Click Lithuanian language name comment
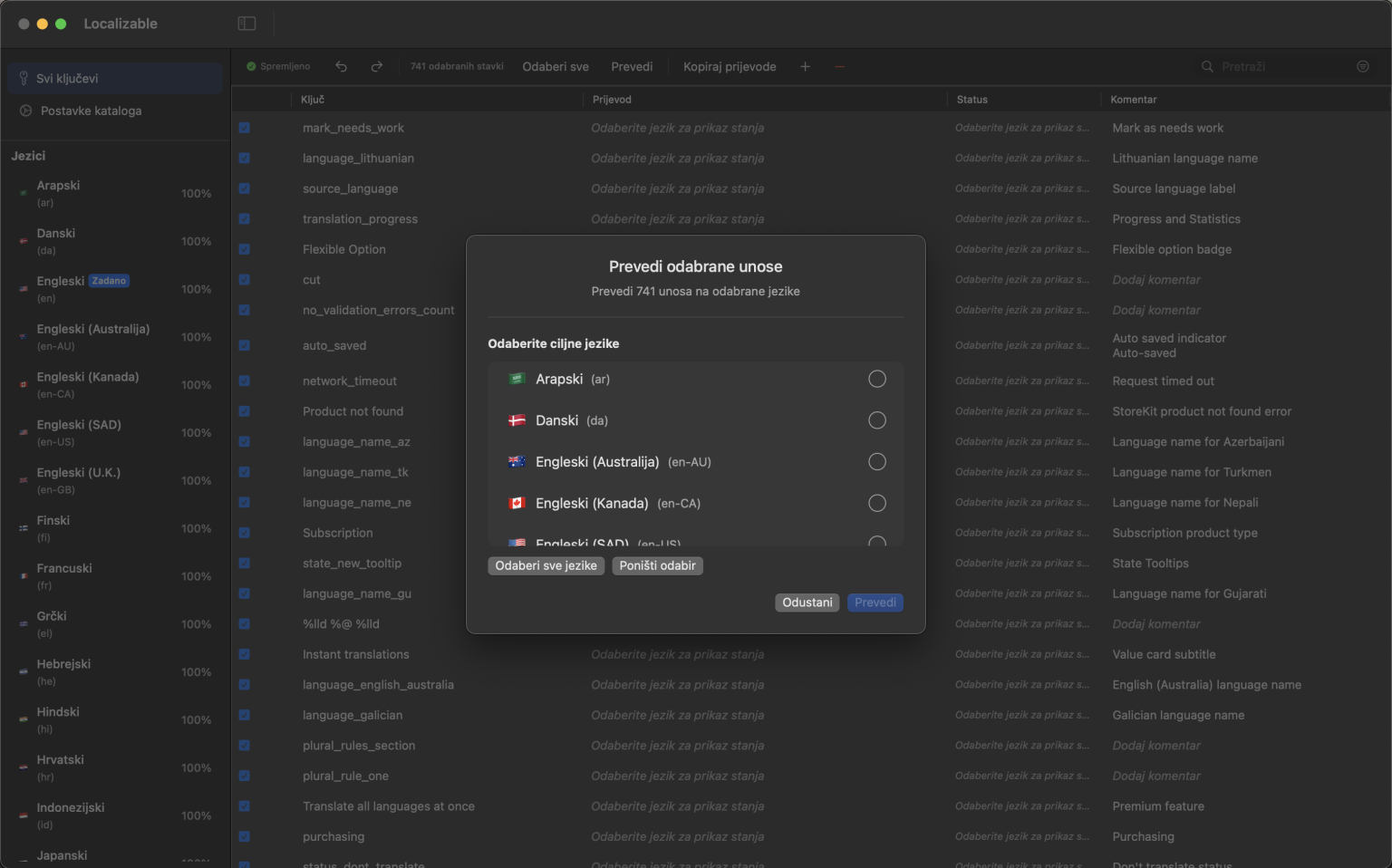 pyautogui.click(x=1184, y=158)
